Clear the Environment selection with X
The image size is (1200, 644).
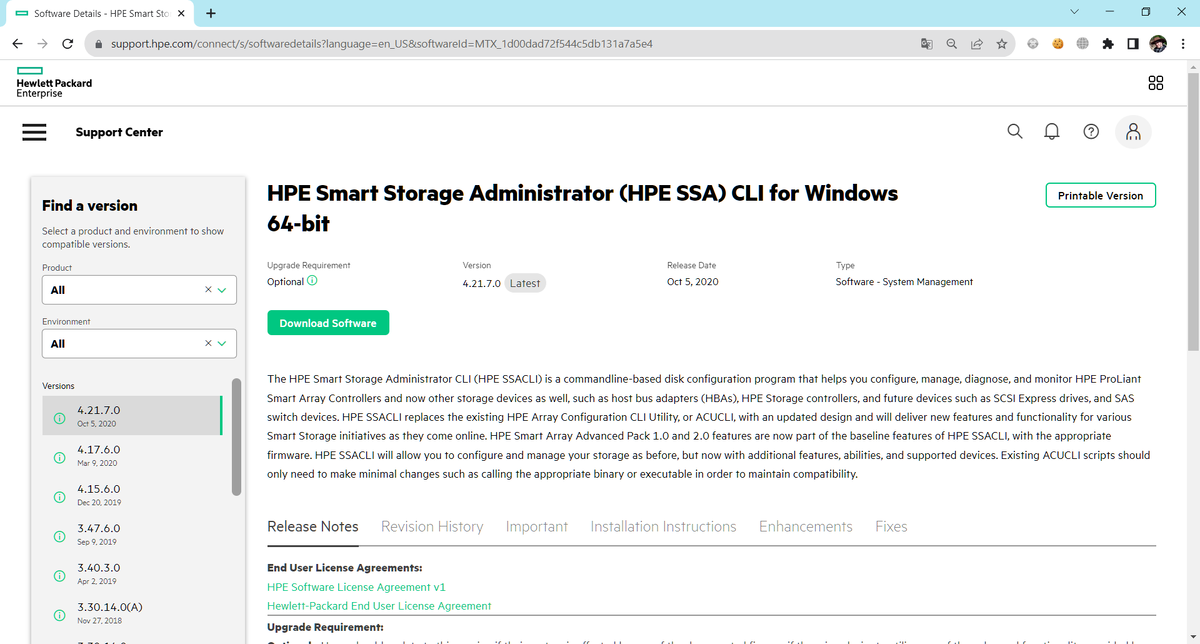pos(208,344)
